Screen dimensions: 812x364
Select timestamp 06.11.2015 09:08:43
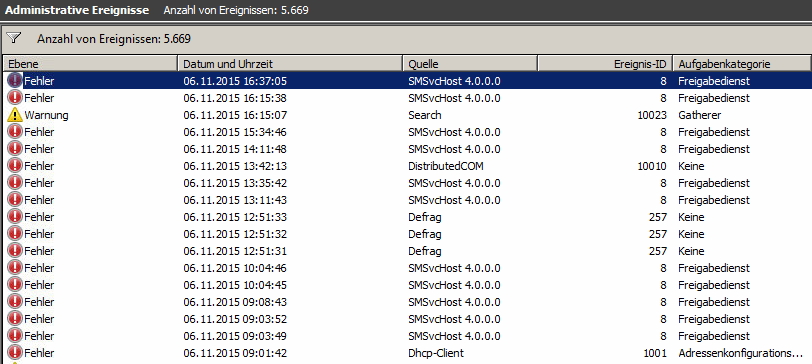235,302
